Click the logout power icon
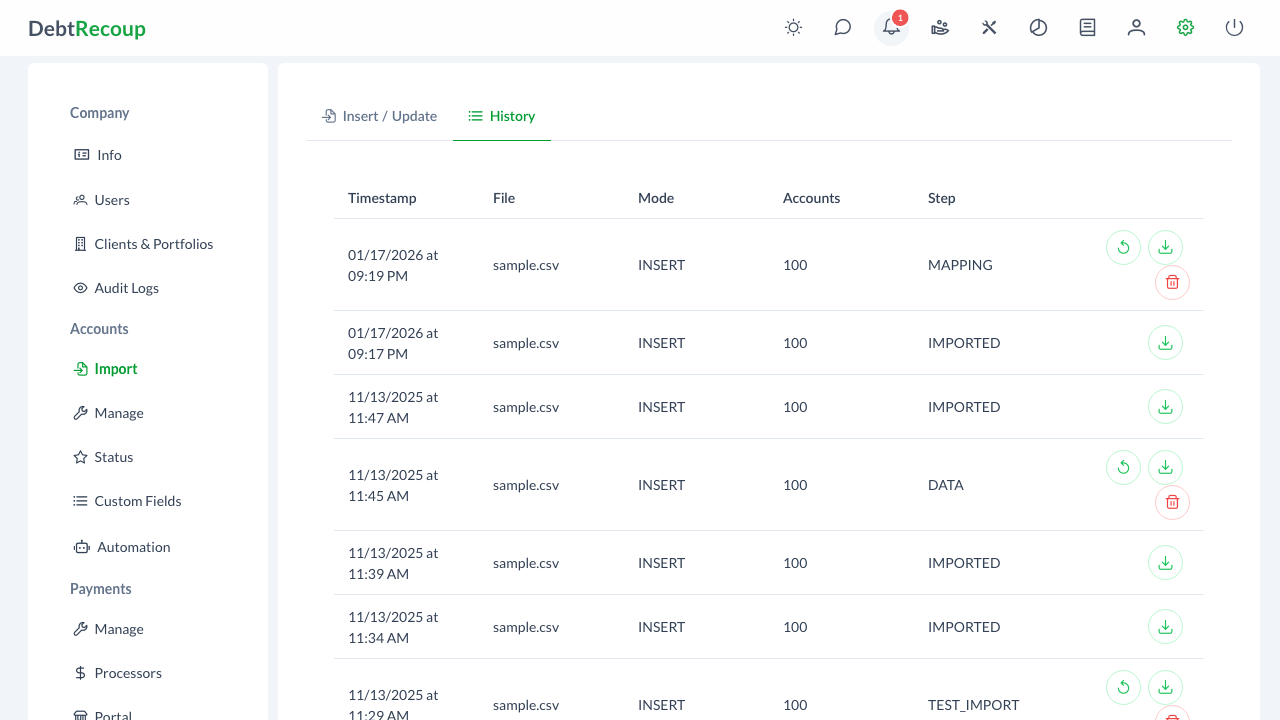Screen dimensions: 1280x720 tap(1234, 28)
